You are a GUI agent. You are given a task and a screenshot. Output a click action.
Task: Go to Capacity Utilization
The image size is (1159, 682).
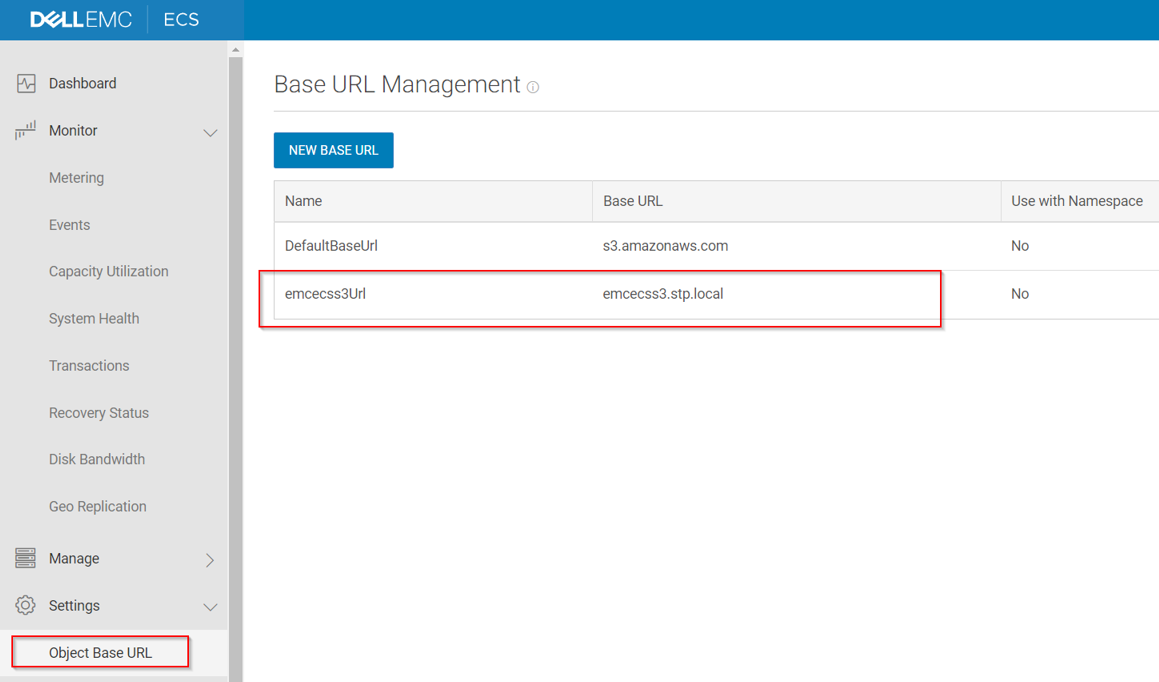point(108,272)
